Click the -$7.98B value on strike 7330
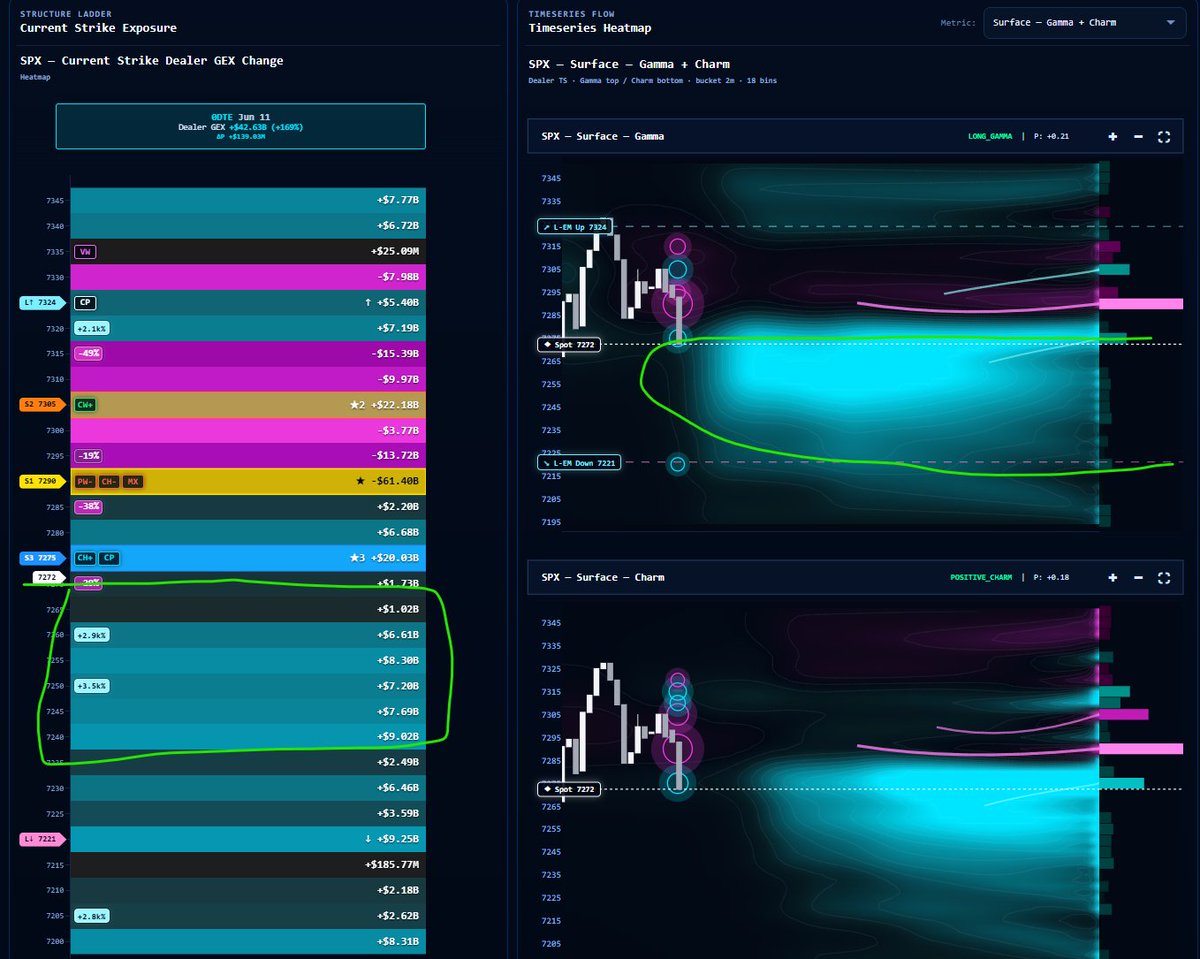Screen dimensions: 1200x959 click(x=396, y=277)
